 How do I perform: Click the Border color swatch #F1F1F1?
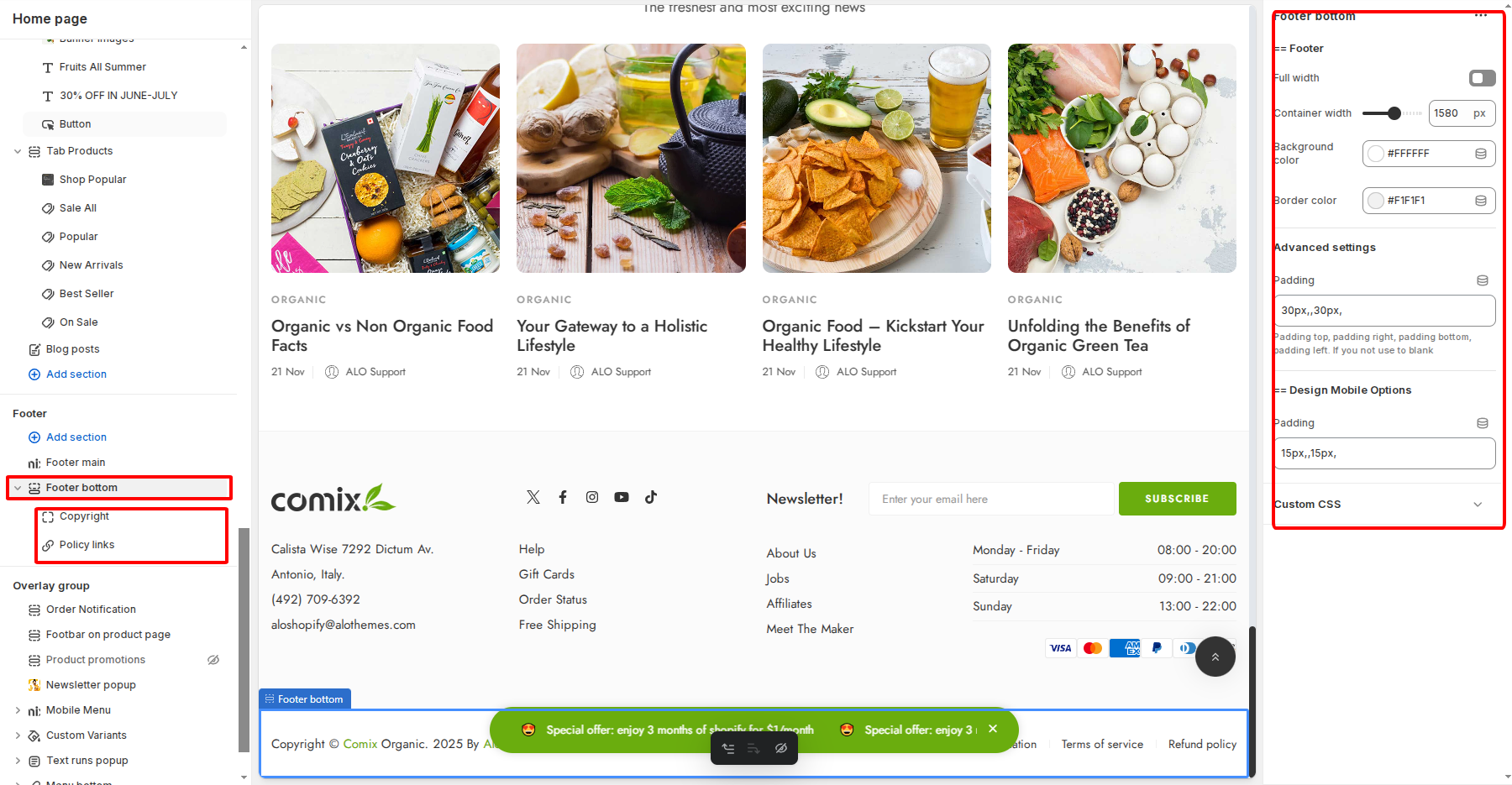[1376, 201]
